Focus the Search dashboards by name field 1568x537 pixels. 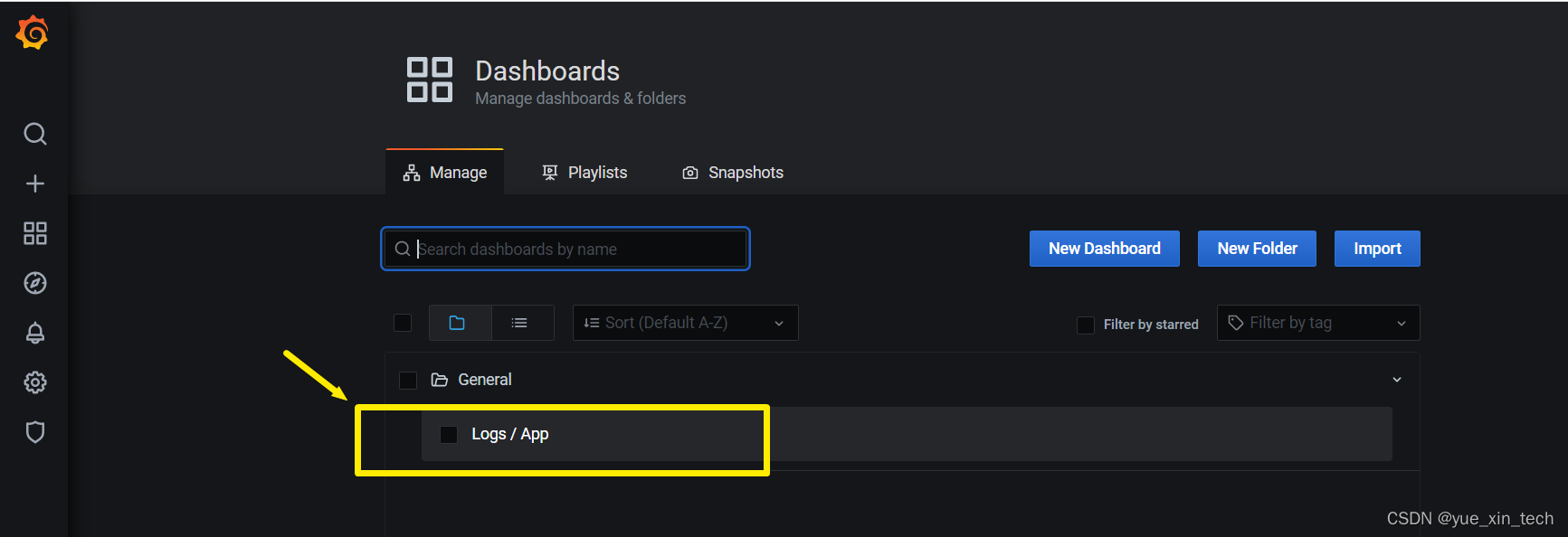tap(579, 249)
